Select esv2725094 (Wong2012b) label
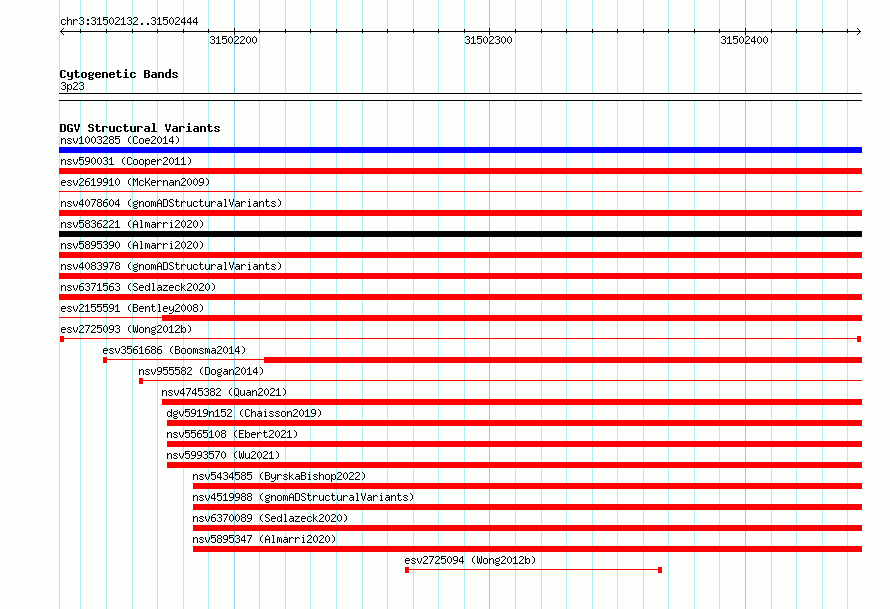Image resolution: width=890 pixels, height=609 pixels. (x=470, y=560)
